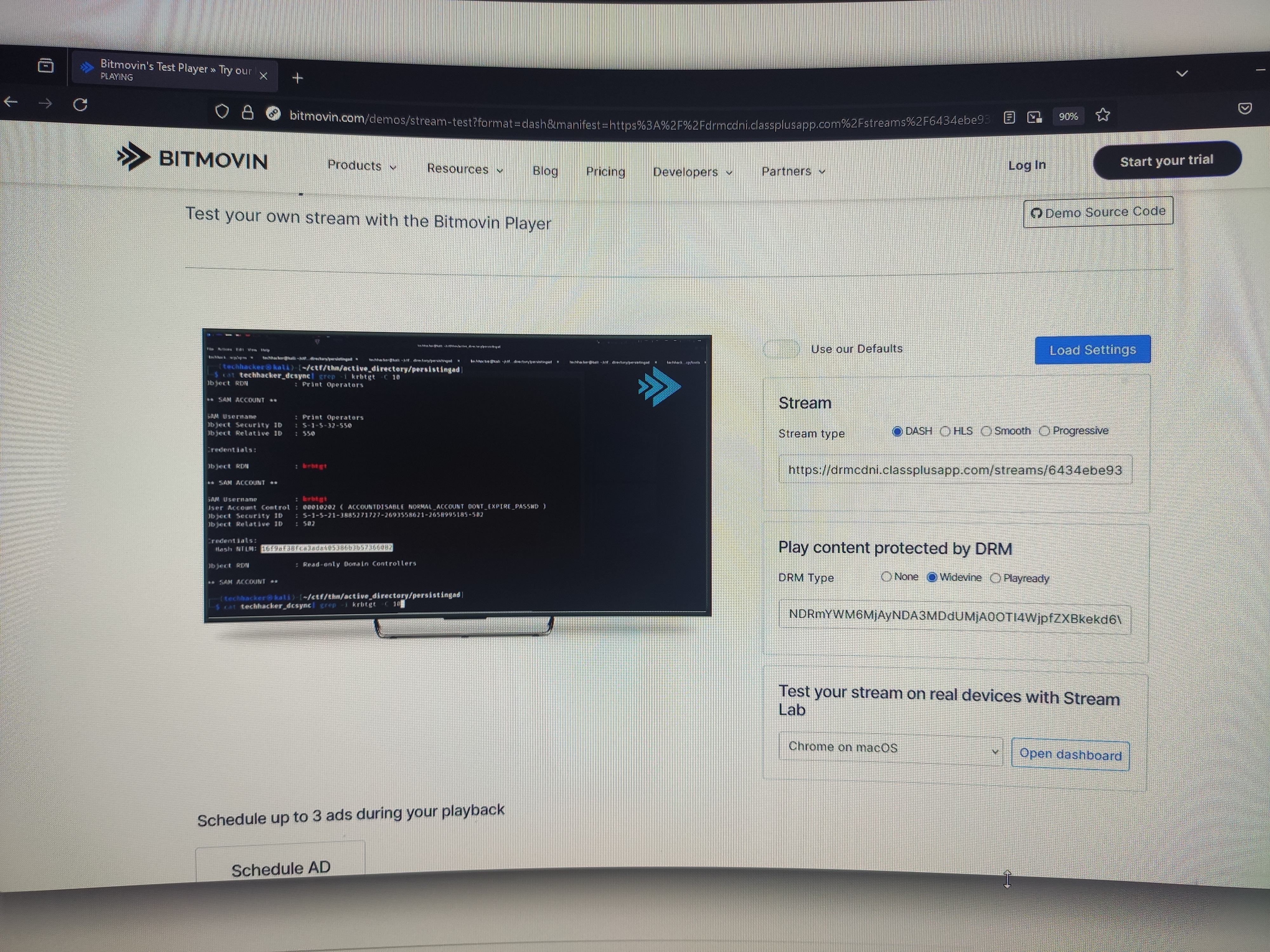Viewport: 1270px width, 952px height.
Task: Open the Chrome on macOS dropdown
Action: pos(891,748)
